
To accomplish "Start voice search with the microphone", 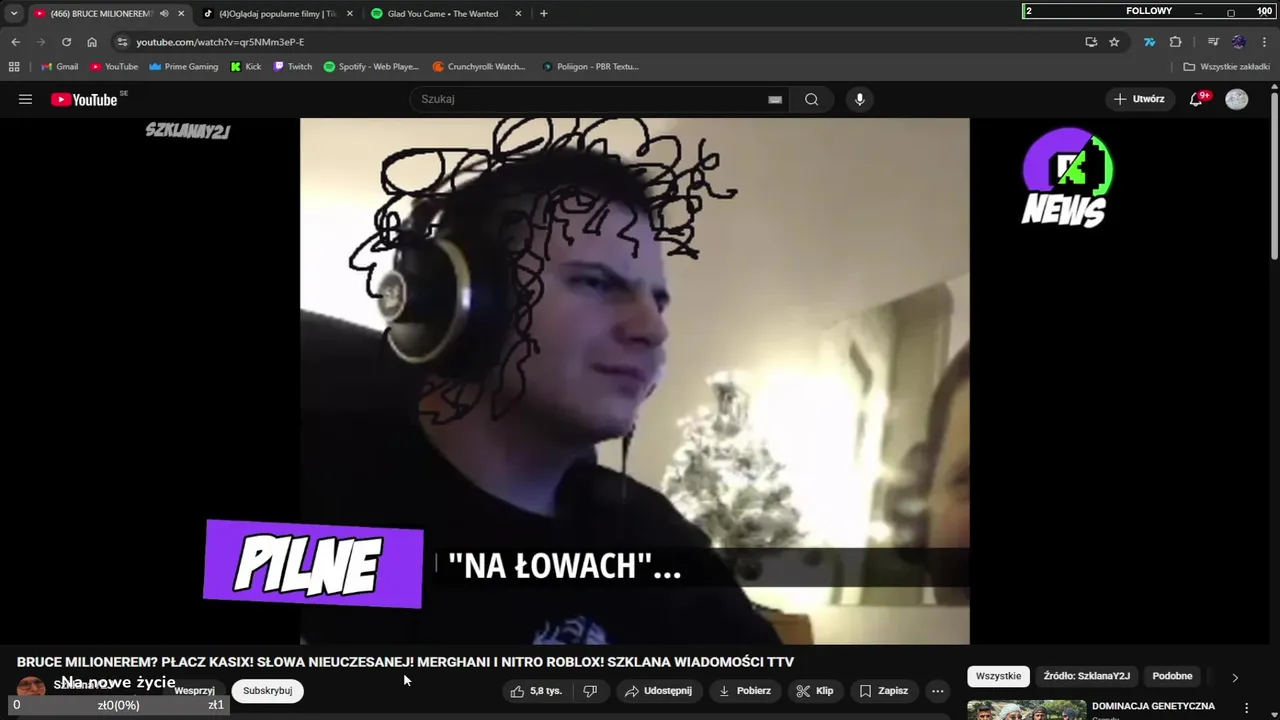I will click(x=859, y=99).
